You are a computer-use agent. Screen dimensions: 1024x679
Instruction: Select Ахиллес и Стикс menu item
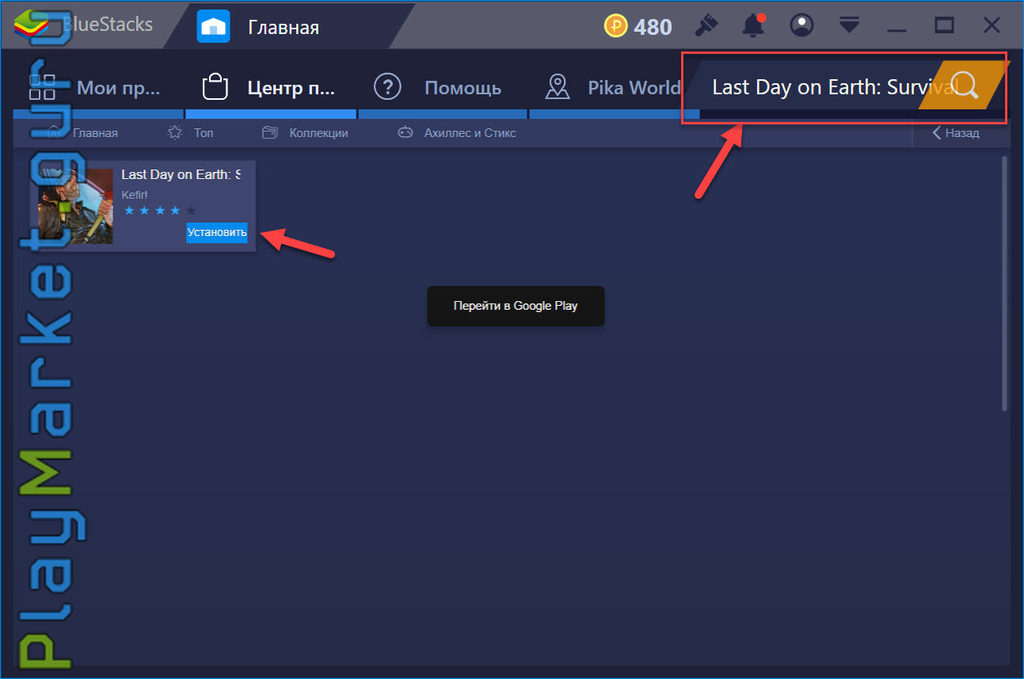pos(470,133)
